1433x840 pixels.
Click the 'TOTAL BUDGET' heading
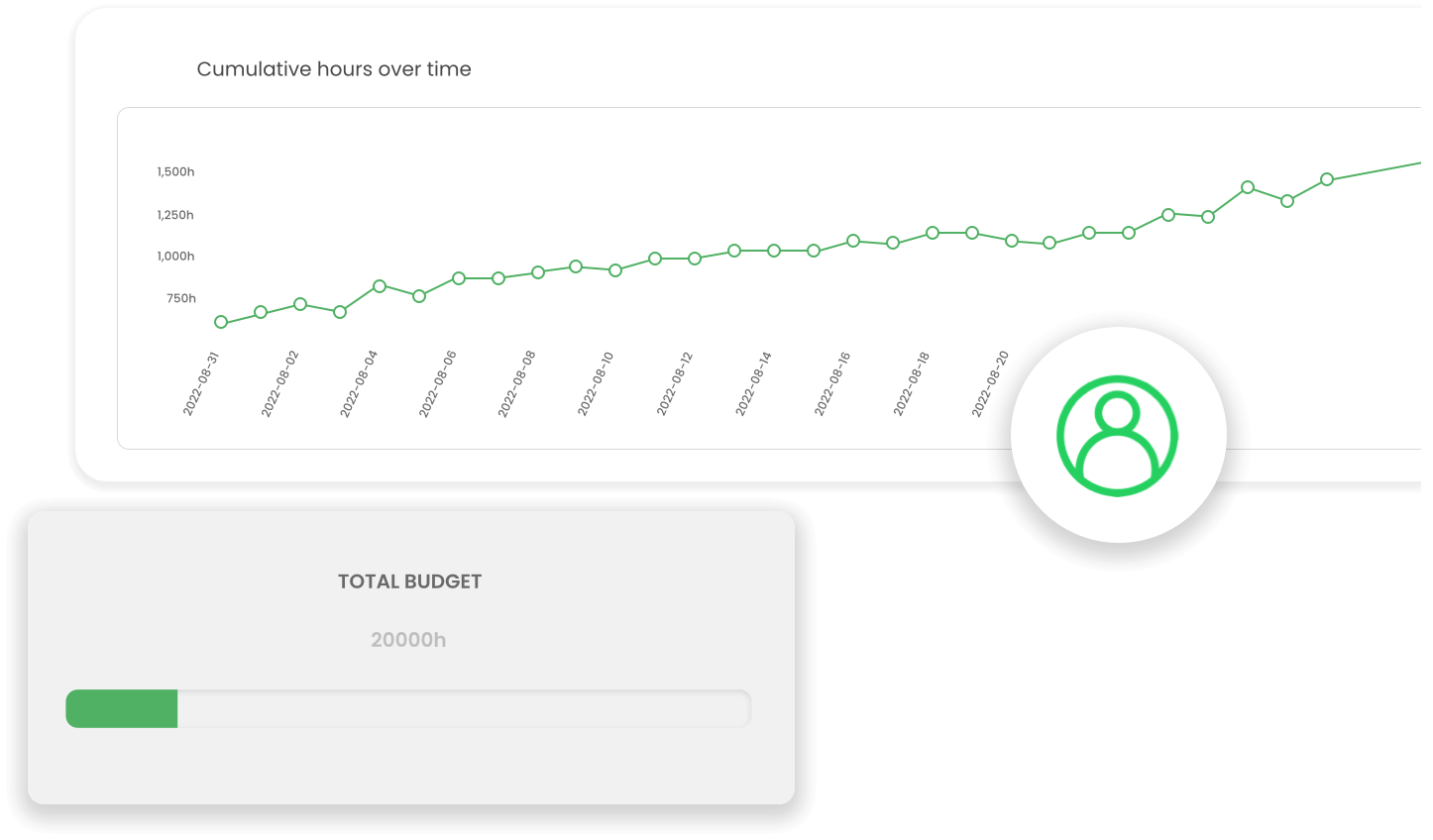click(409, 581)
